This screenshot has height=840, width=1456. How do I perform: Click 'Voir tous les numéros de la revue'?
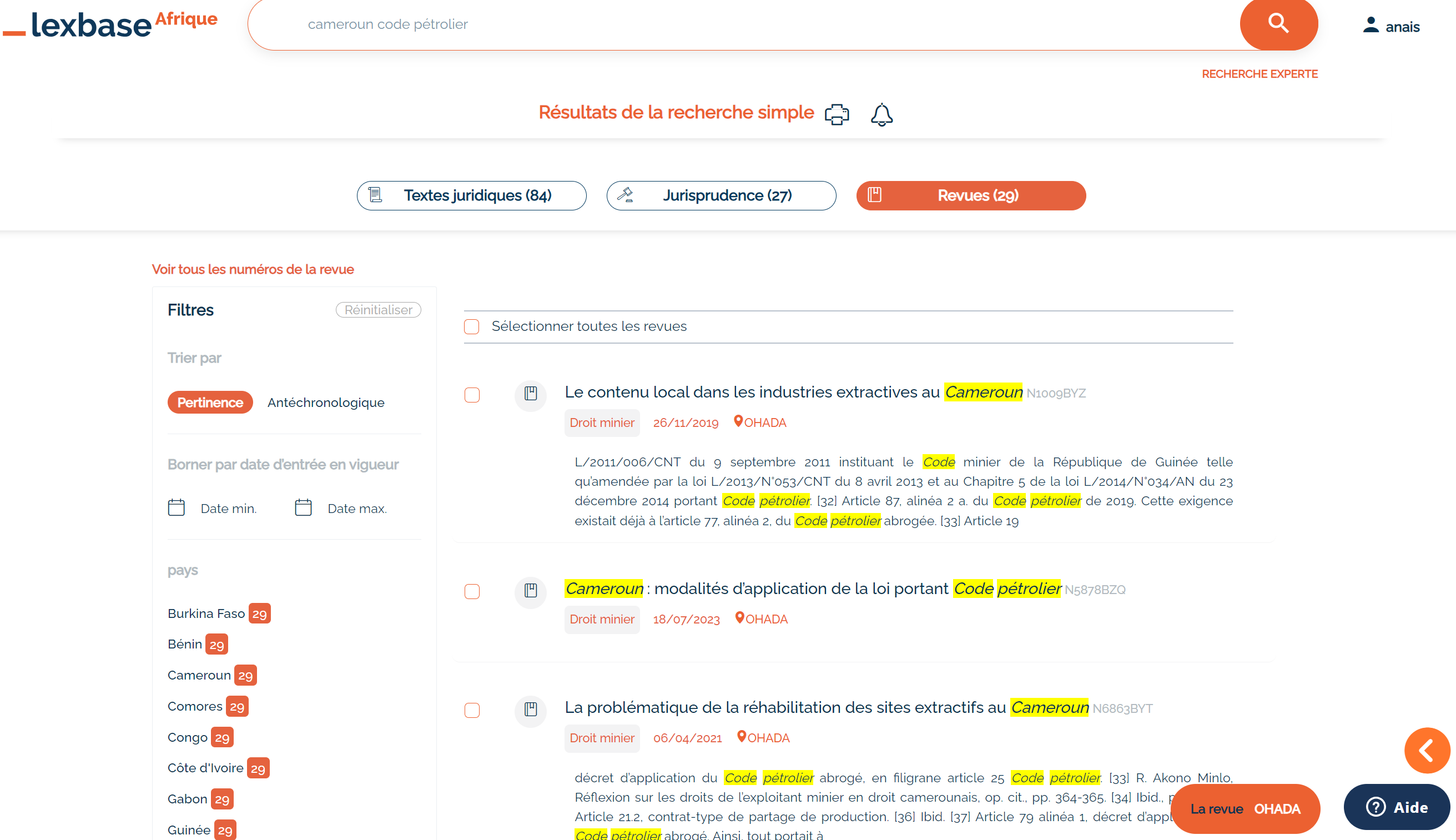253,269
